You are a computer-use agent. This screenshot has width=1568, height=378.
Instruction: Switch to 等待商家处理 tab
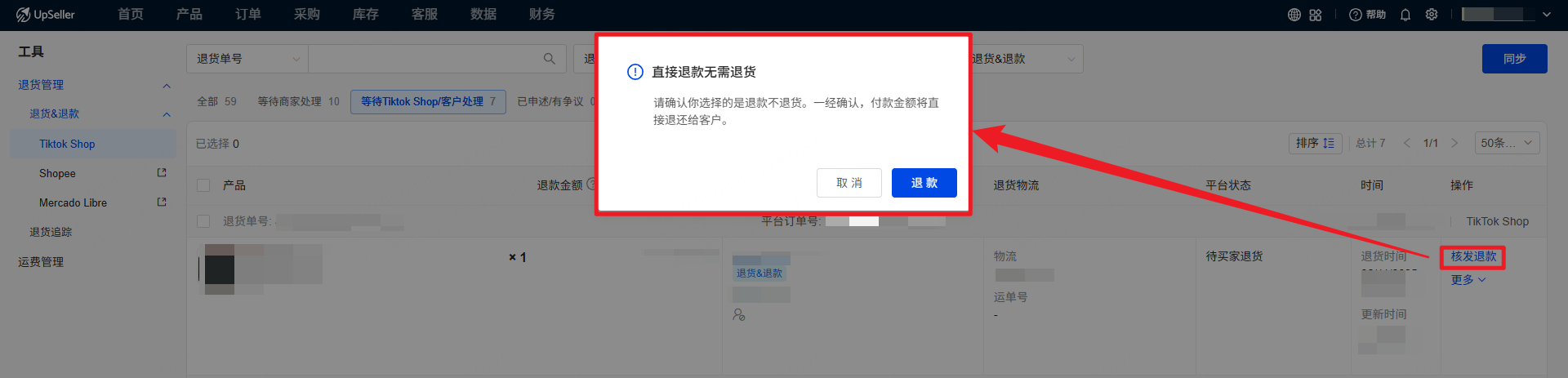click(x=298, y=101)
